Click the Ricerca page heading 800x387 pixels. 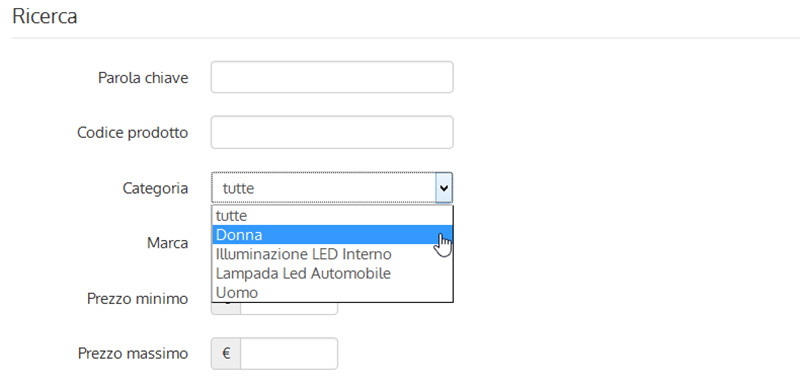click(x=44, y=16)
